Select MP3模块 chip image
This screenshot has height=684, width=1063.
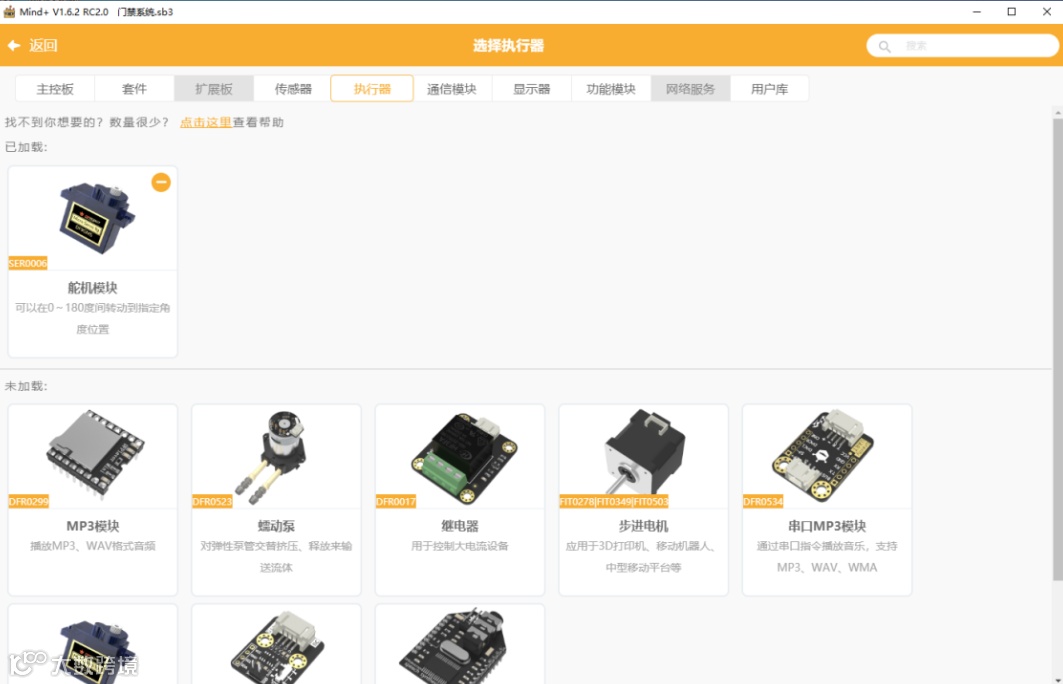(x=95, y=454)
